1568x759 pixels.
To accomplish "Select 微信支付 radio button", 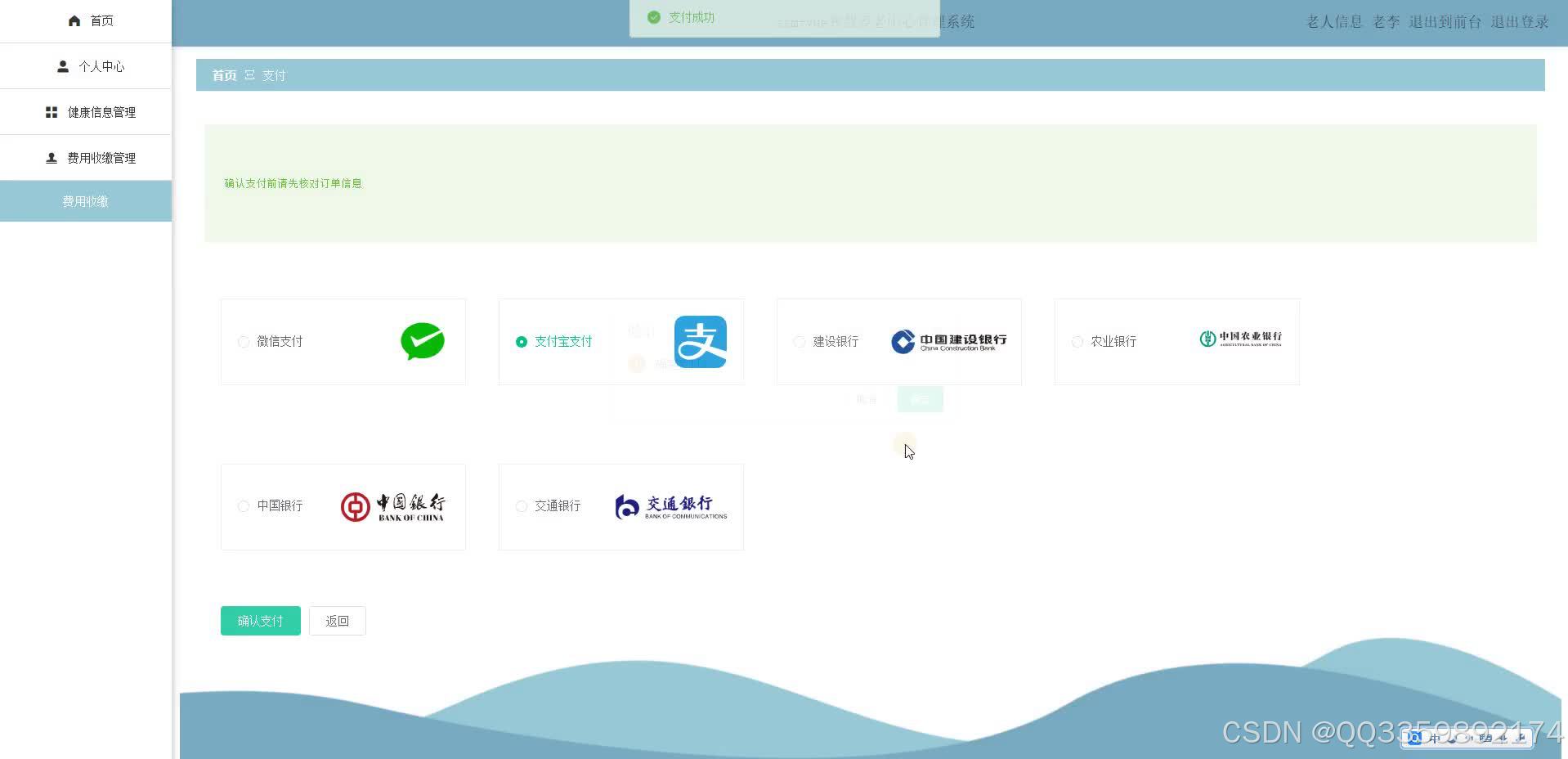I will pos(244,342).
